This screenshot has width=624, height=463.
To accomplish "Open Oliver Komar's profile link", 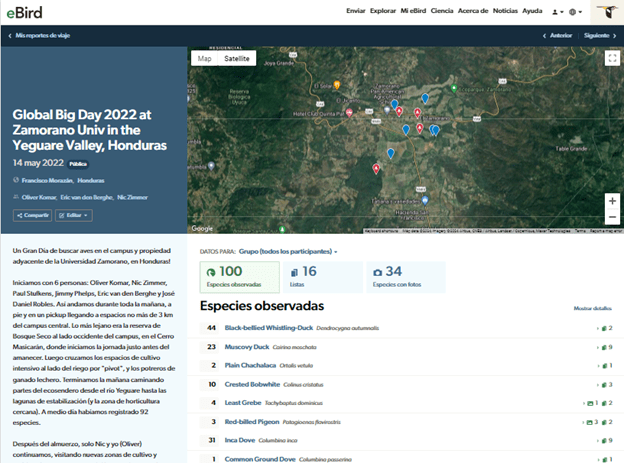I will [x=39, y=197].
